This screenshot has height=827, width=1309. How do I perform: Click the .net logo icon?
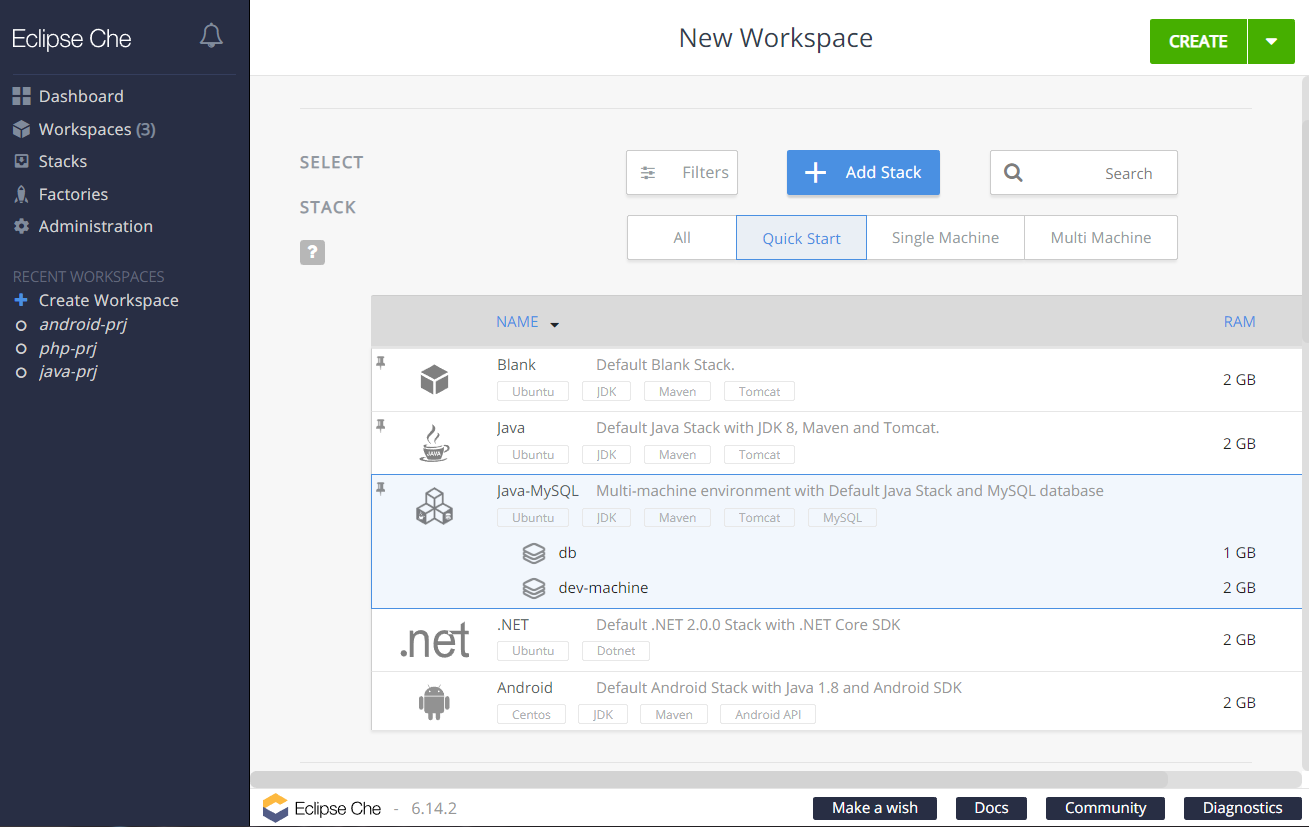pos(434,641)
